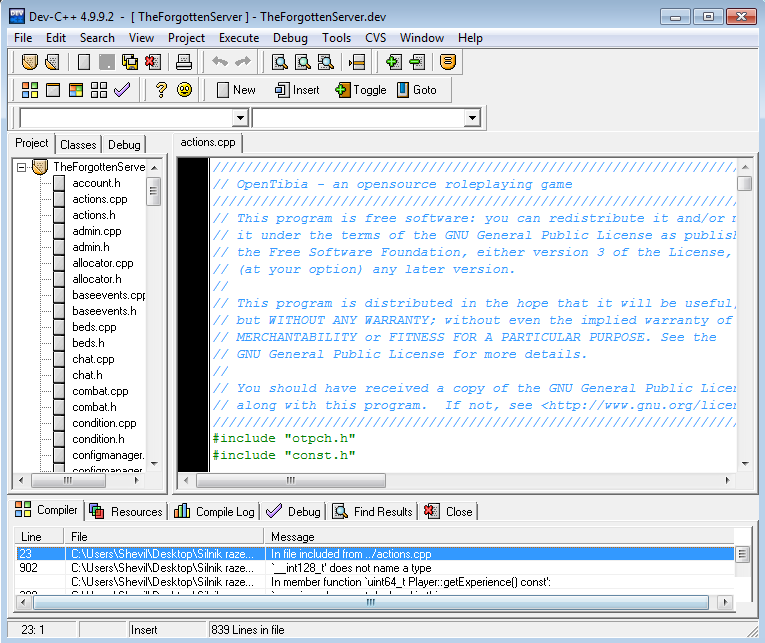Image resolution: width=765 pixels, height=643 pixels.
Task: Open the Resources bottom panel tab
Action: [126, 511]
